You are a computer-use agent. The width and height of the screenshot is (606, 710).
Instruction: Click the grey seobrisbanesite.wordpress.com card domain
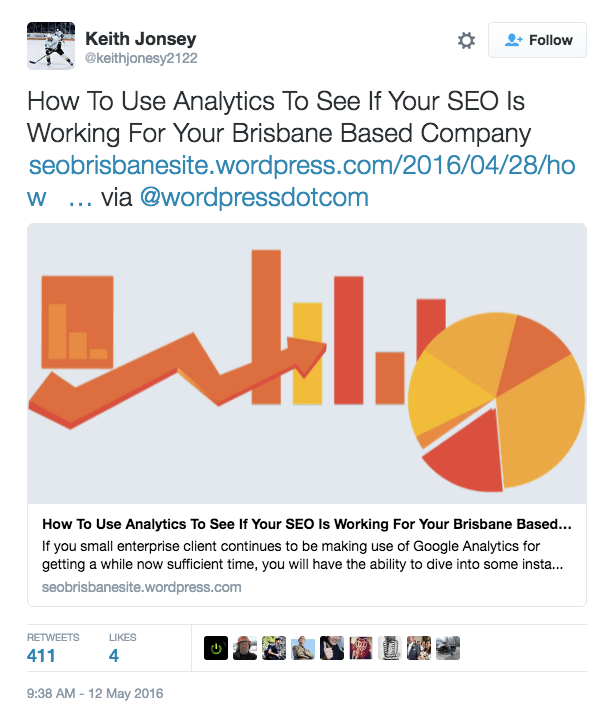pyautogui.click(x=141, y=587)
